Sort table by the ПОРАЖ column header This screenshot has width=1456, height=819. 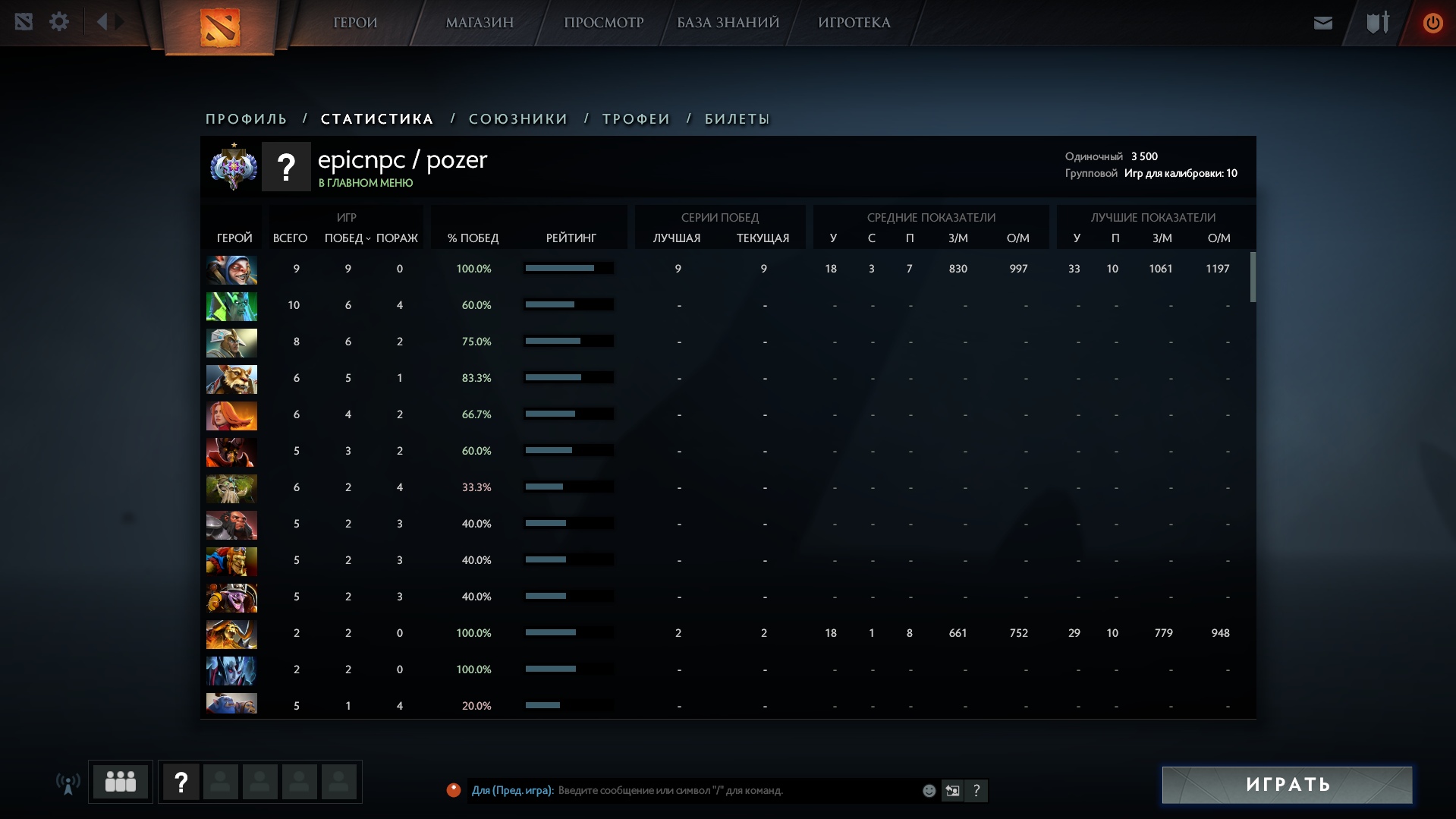pyautogui.click(x=397, y=238)
